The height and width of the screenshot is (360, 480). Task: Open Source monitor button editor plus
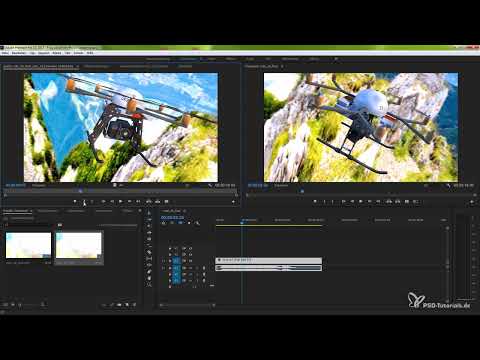coord(233,202)
